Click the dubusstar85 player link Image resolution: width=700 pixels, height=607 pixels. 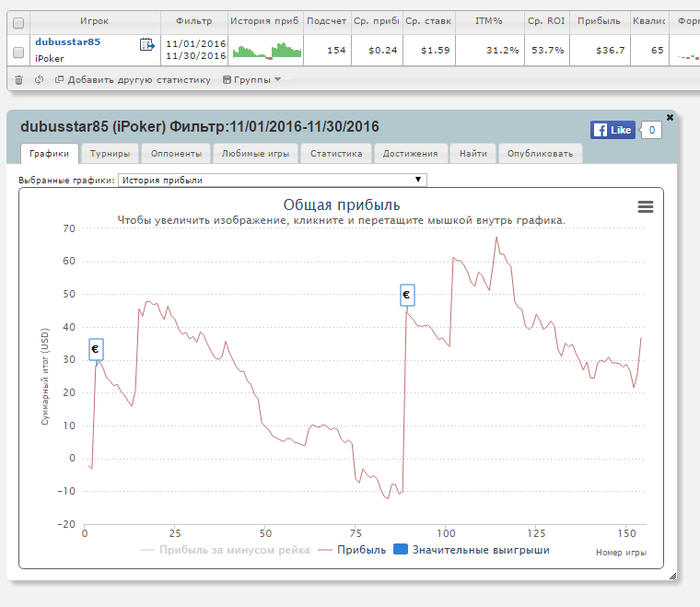coord(68,42)
